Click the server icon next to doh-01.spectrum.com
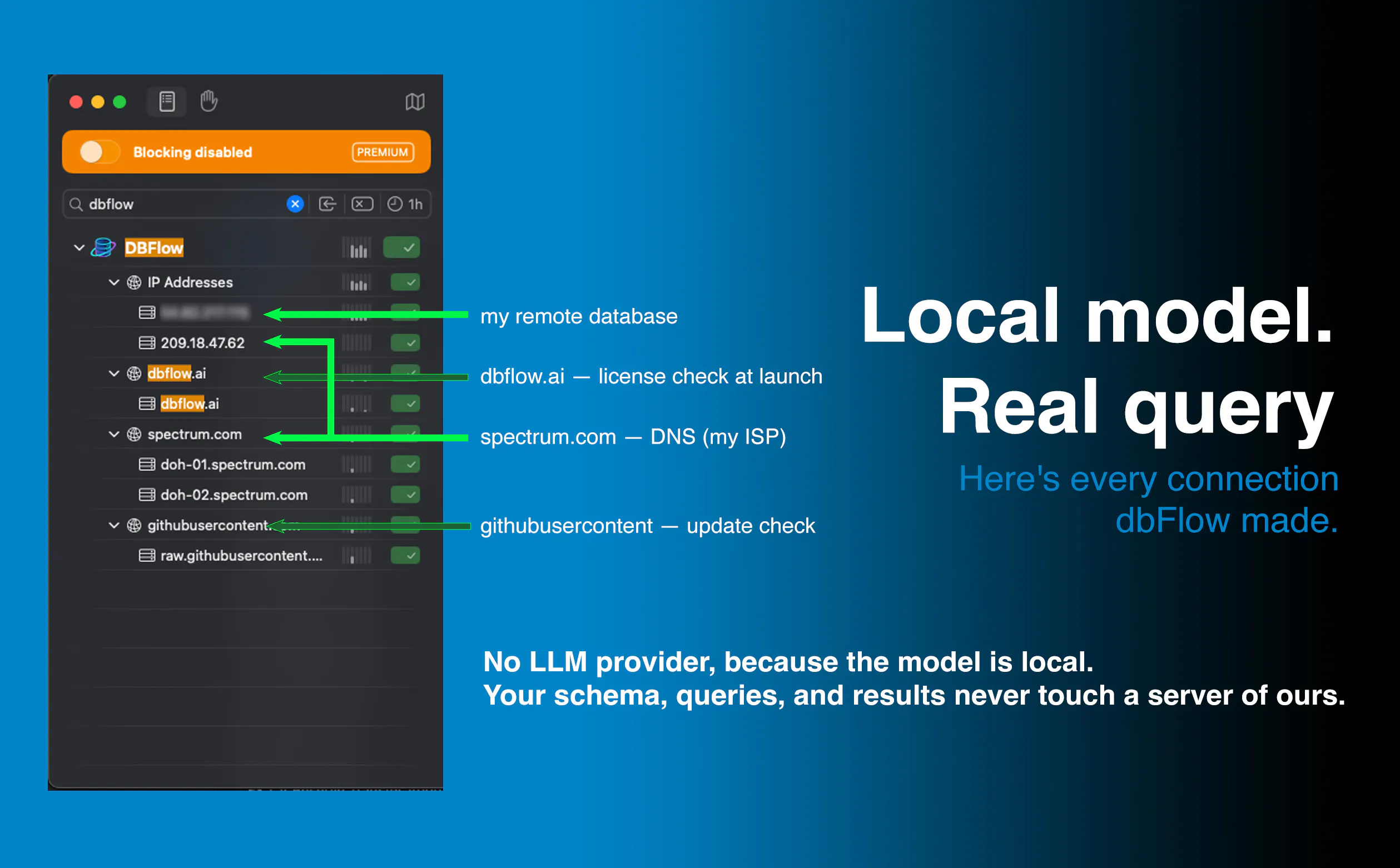Screen dimensions: 1400x868 point(147,465)
